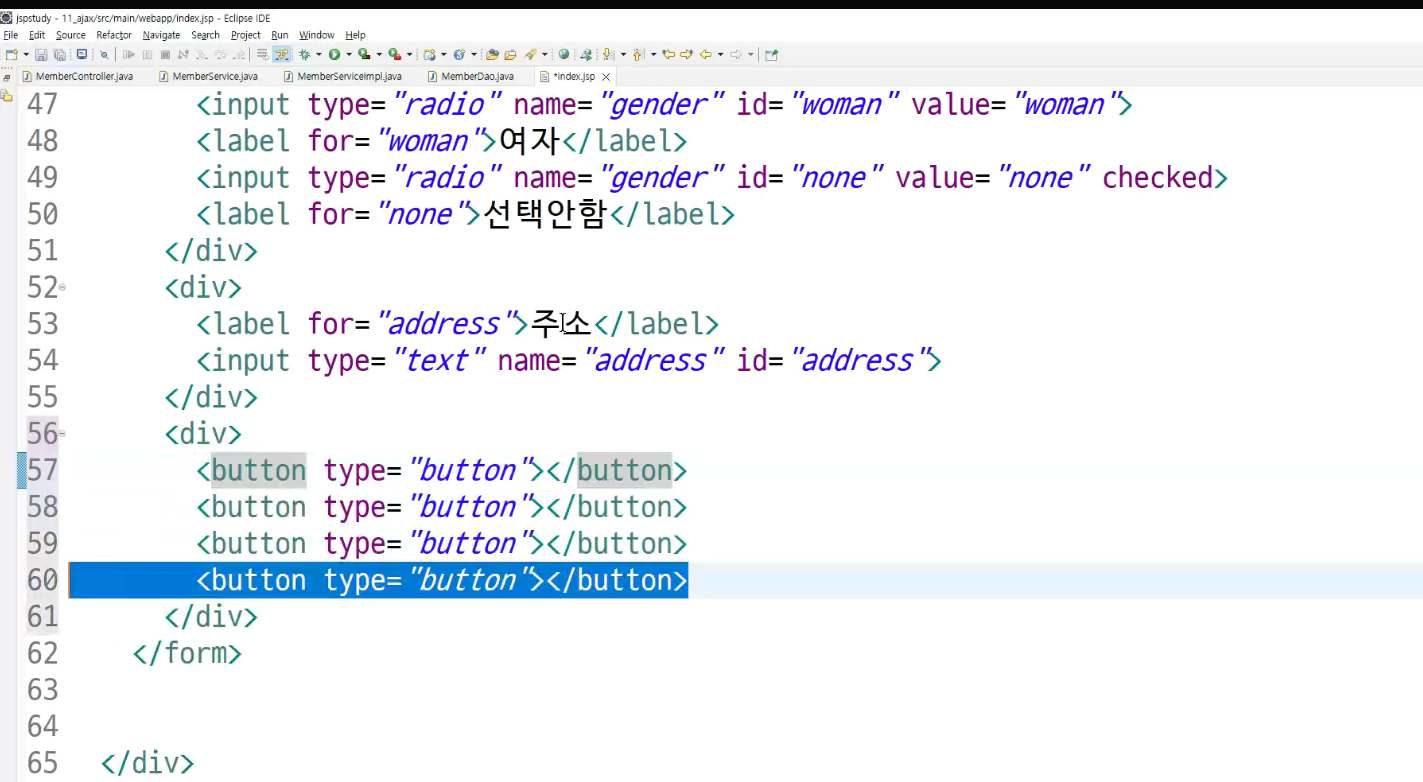Expand the Run configurations dropdown arrow
Screen dimensions: 1423x782
[x=349, y=54]
